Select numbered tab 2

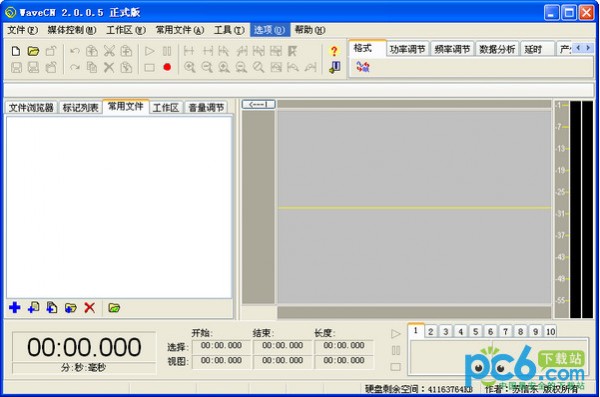430,332
